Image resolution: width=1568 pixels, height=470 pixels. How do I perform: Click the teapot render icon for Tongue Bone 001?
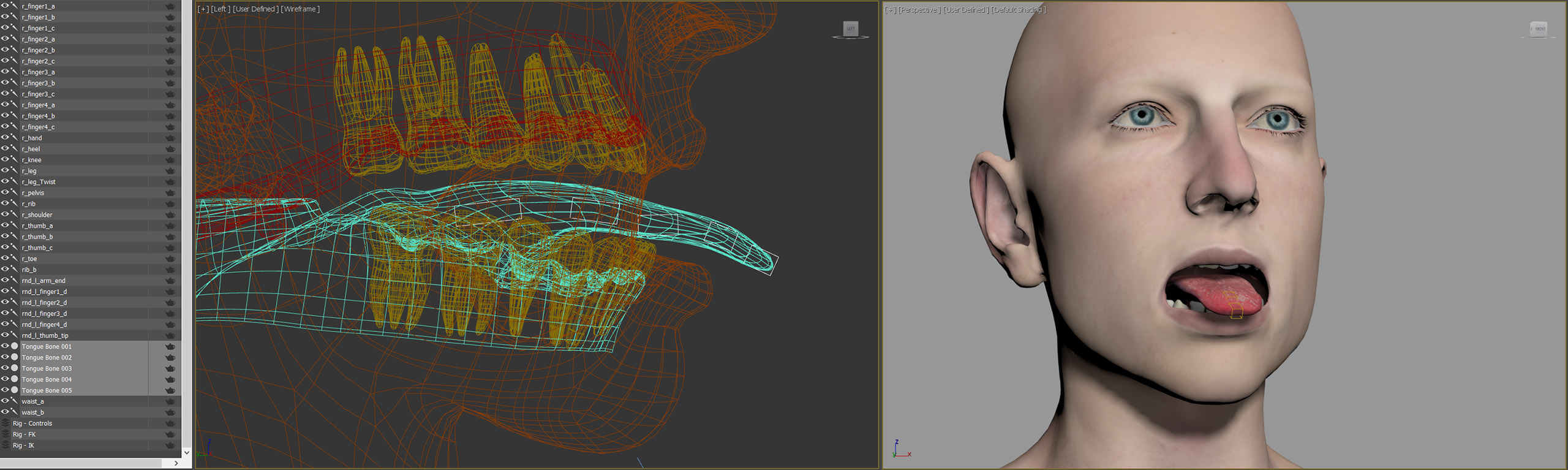click(170, 347)
